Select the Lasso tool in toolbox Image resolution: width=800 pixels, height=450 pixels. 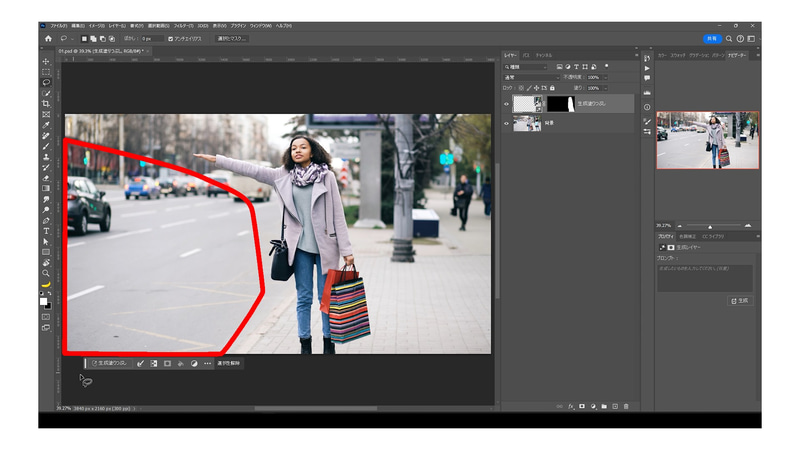tap(46, 82)
